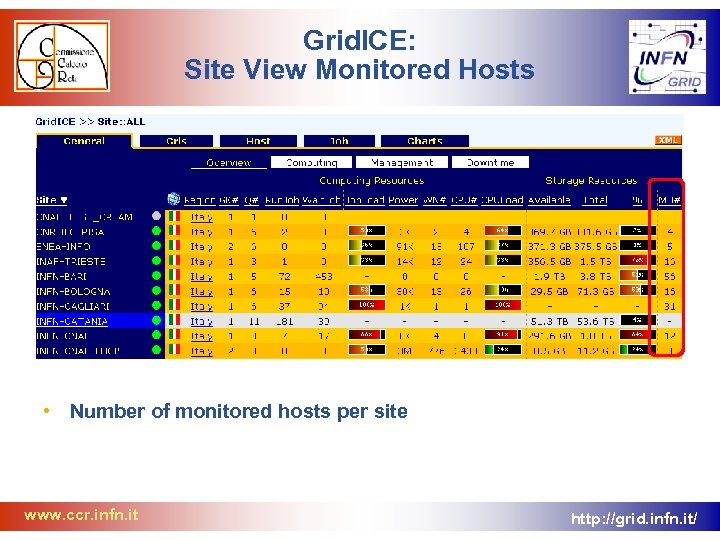This screenshot has height=540, width=720.
Task: Select the Overview sub-tab
Action: tap(229, 163)
